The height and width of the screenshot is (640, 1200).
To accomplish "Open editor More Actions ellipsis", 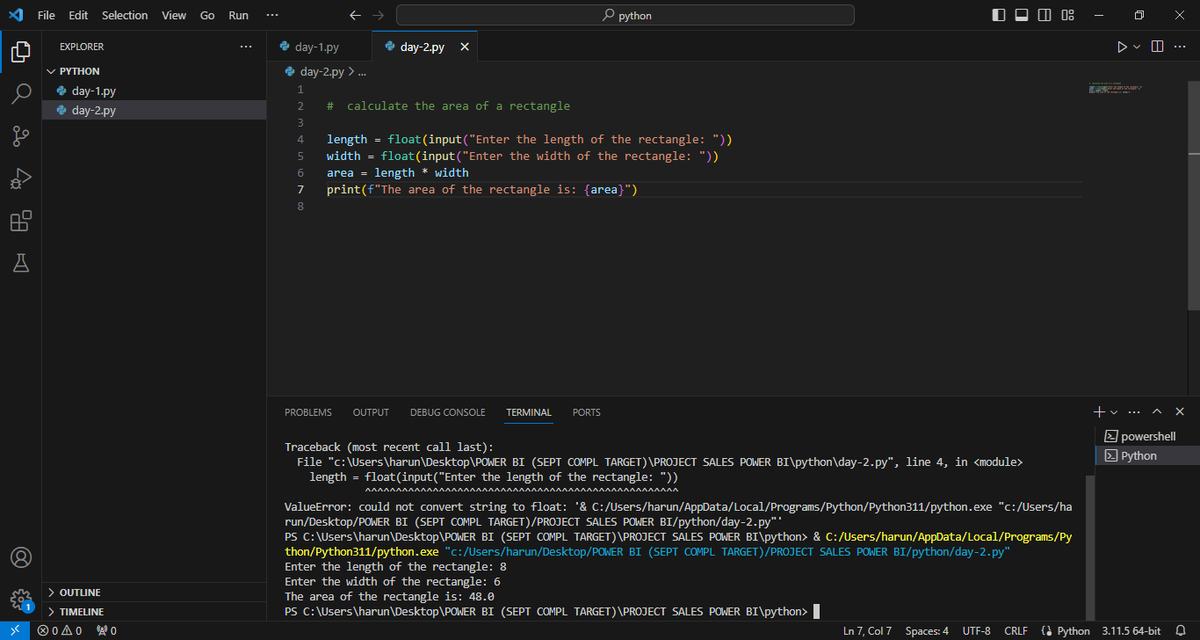I will pos(1180,47).
